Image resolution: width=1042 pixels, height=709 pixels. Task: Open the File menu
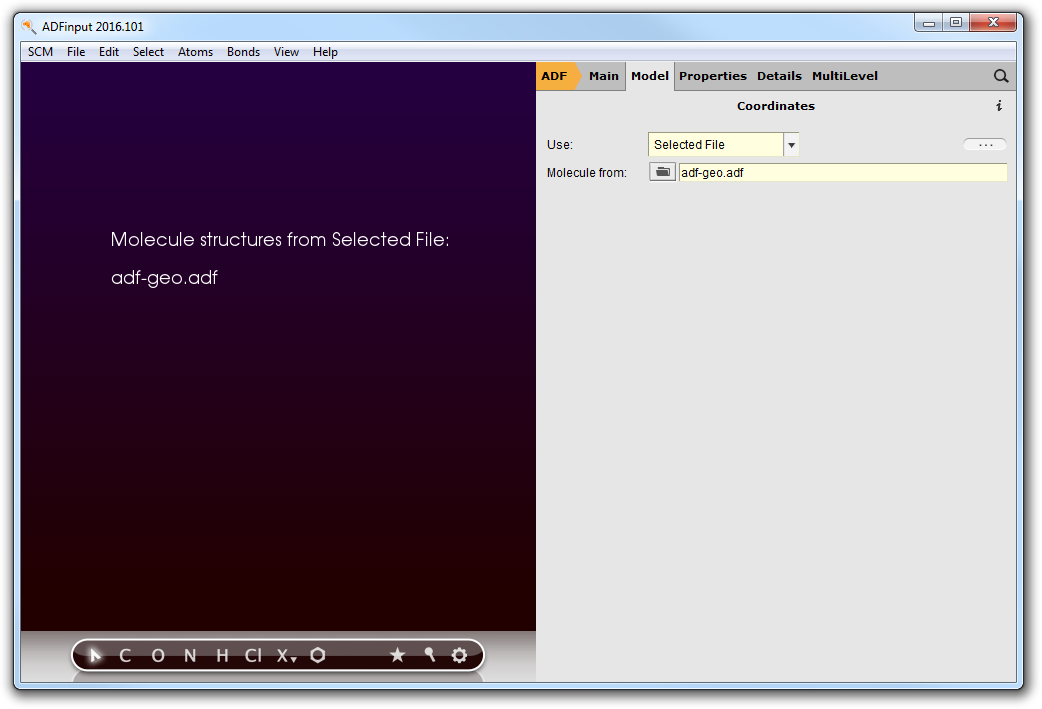coord(76,52)
